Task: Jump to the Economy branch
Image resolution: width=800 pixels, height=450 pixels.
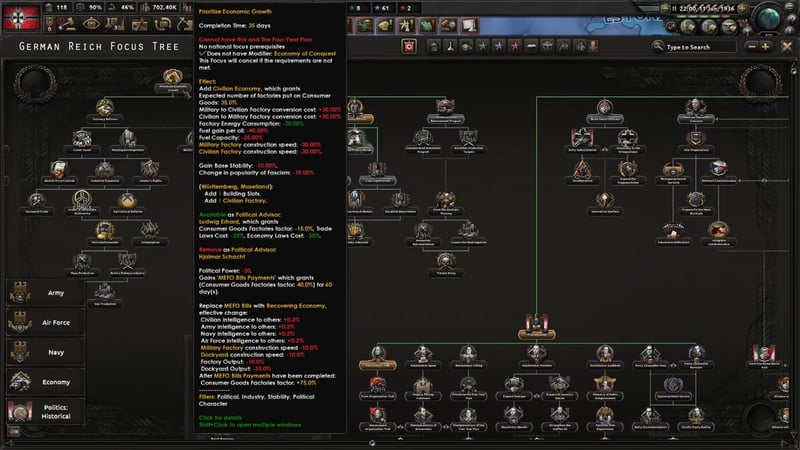Action: pyautogui.click(x=45, y=382)
